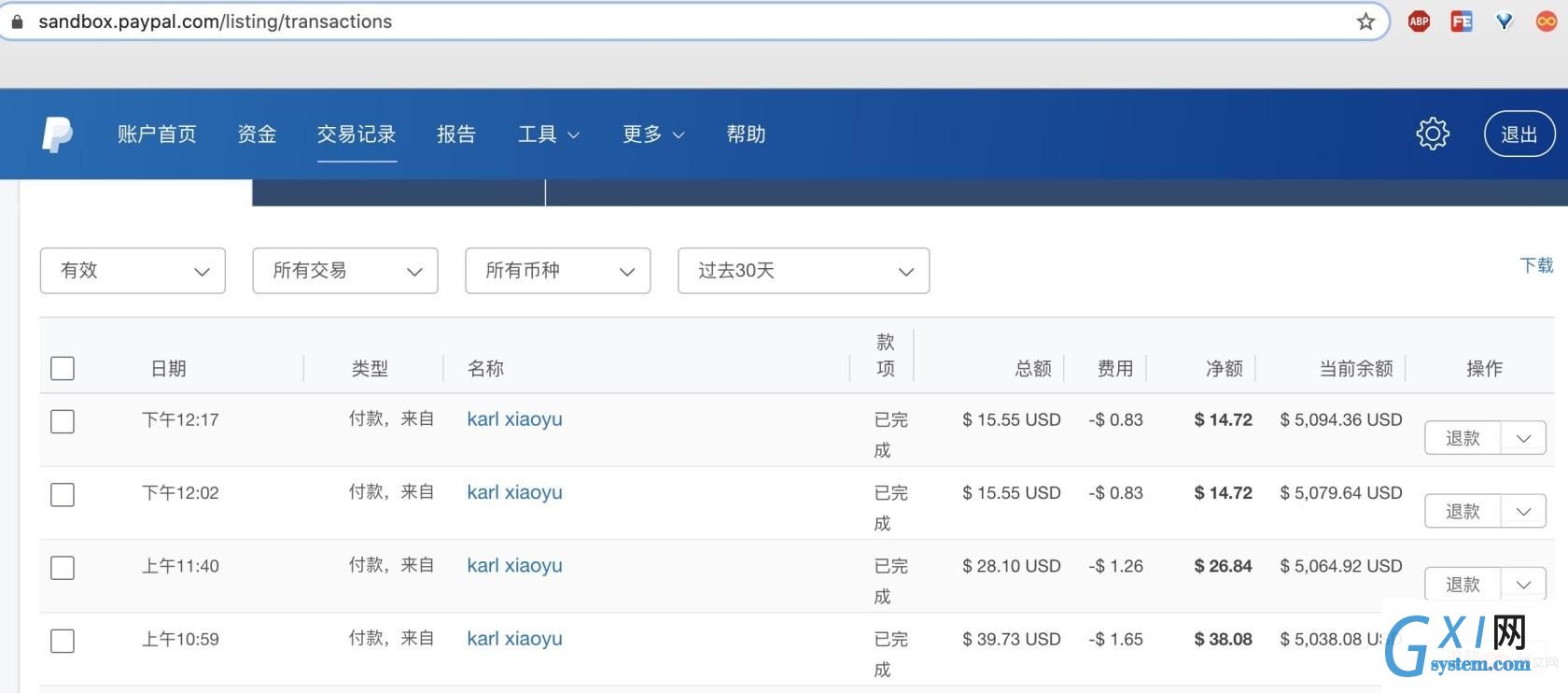Click 退款 for the 下午12:17 transaction
This screenshot has width=1568, height=693.
(1463, 438)
